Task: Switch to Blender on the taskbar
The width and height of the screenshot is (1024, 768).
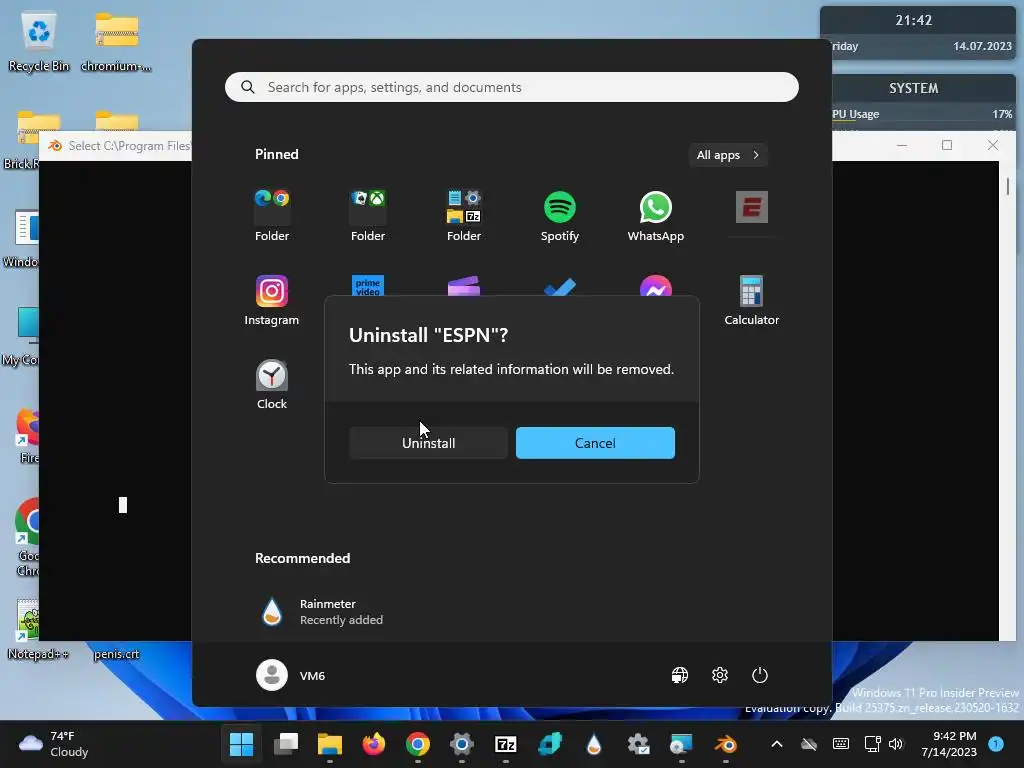Action: coord(726,744)
